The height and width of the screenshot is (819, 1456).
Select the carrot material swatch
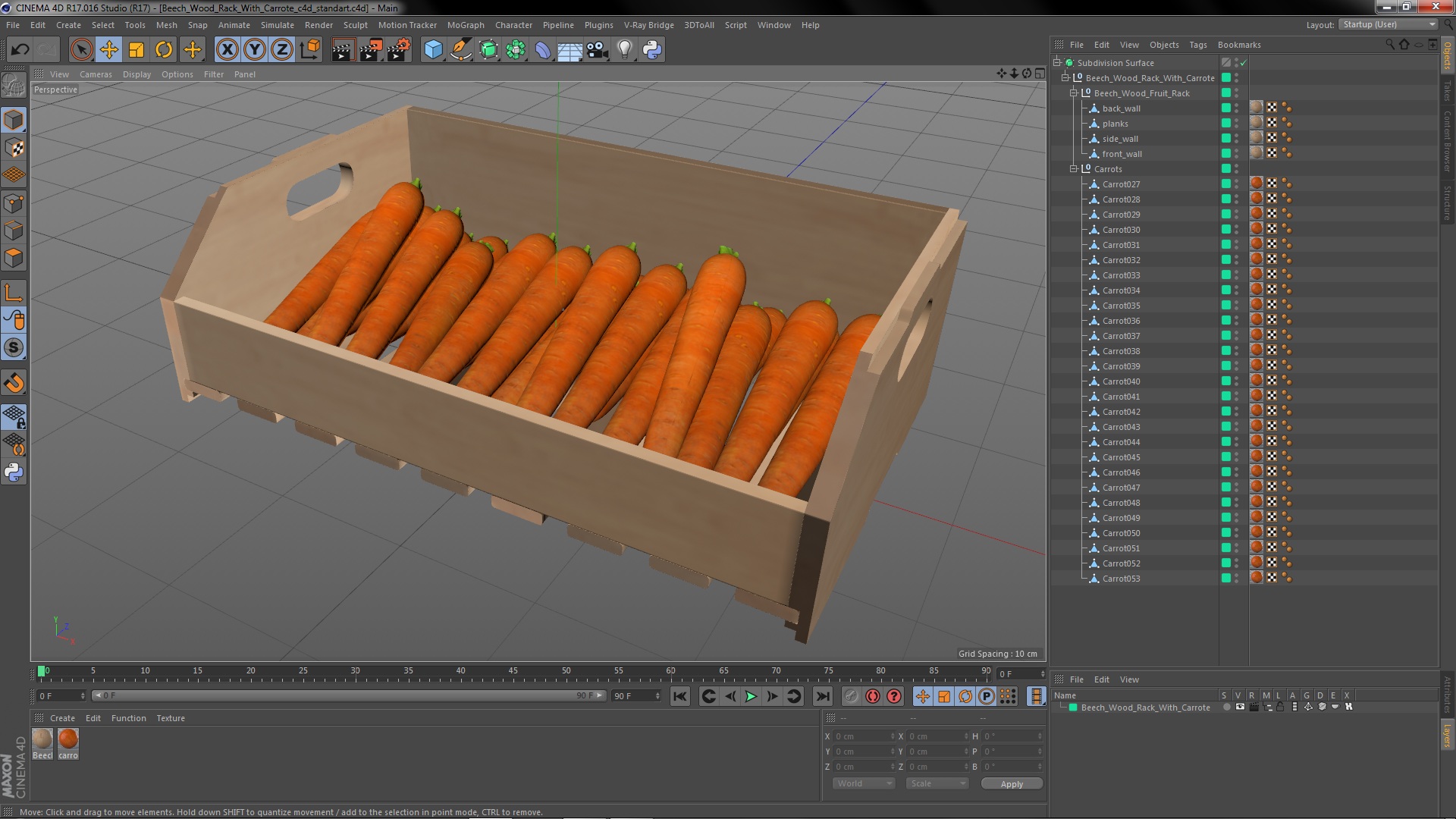(68, 739)
